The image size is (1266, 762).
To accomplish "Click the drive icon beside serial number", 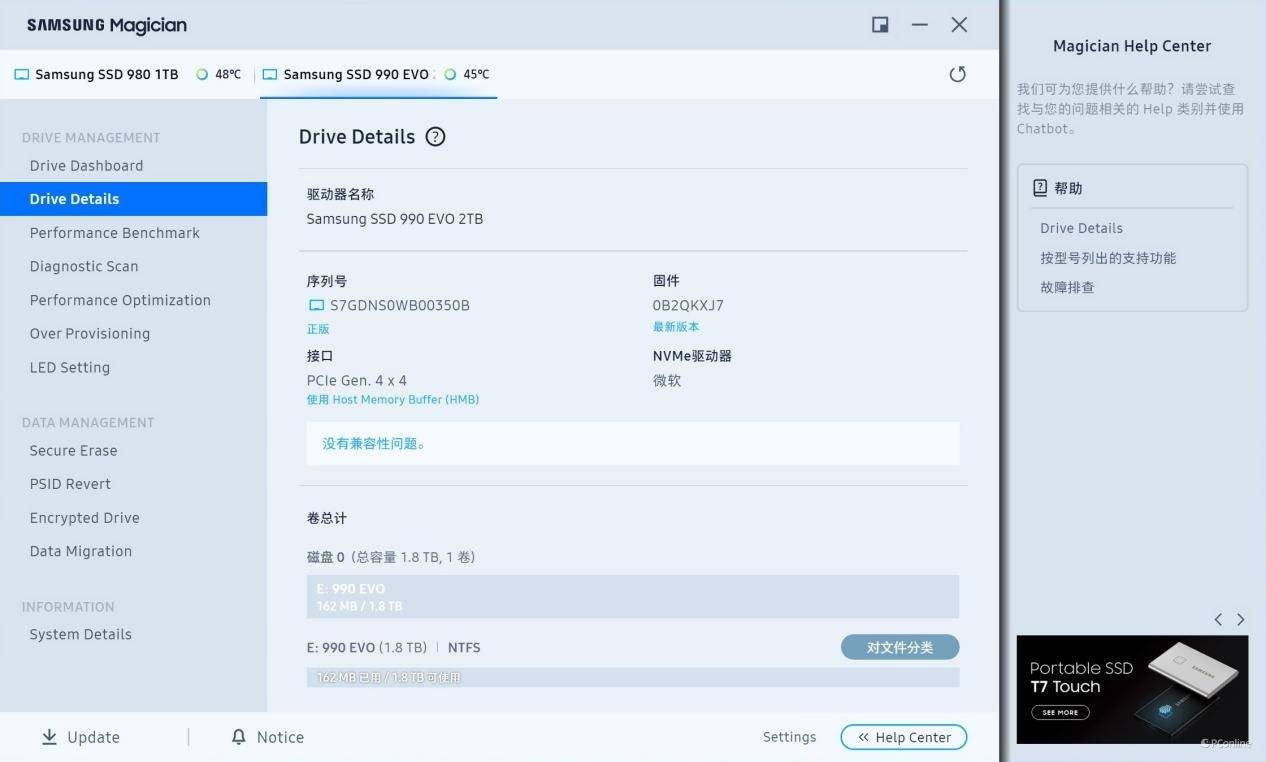I will click(x=316, y=305).
